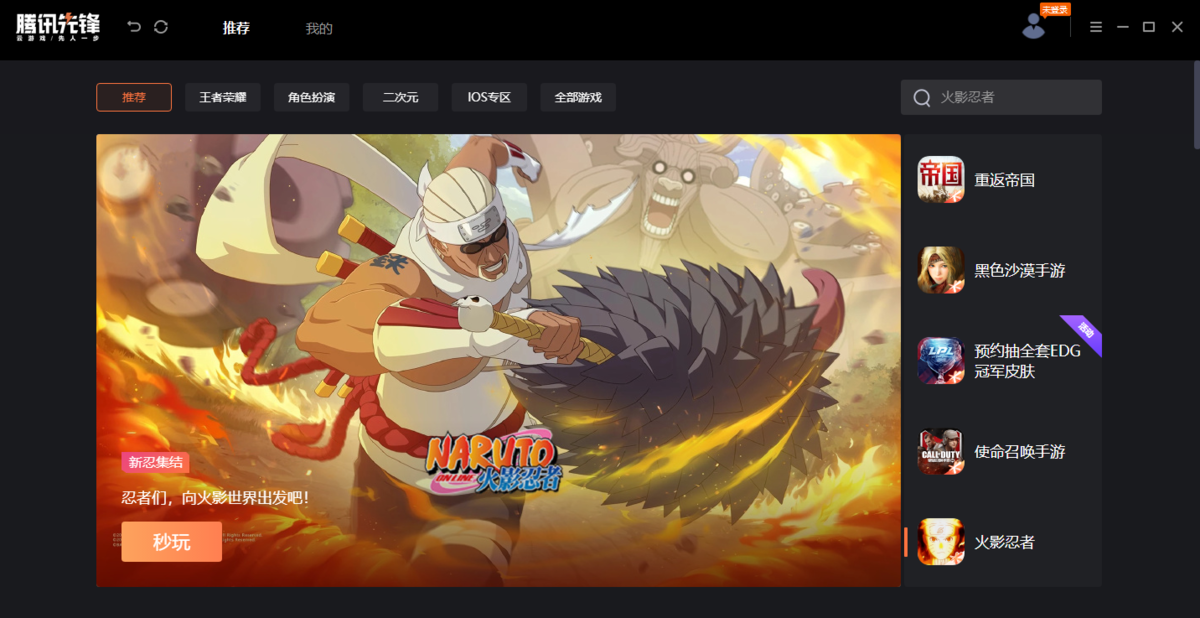Screen dimensions: 1200x618
Task: Select the 全部游戏 category
Action: [x=578, y=97]
